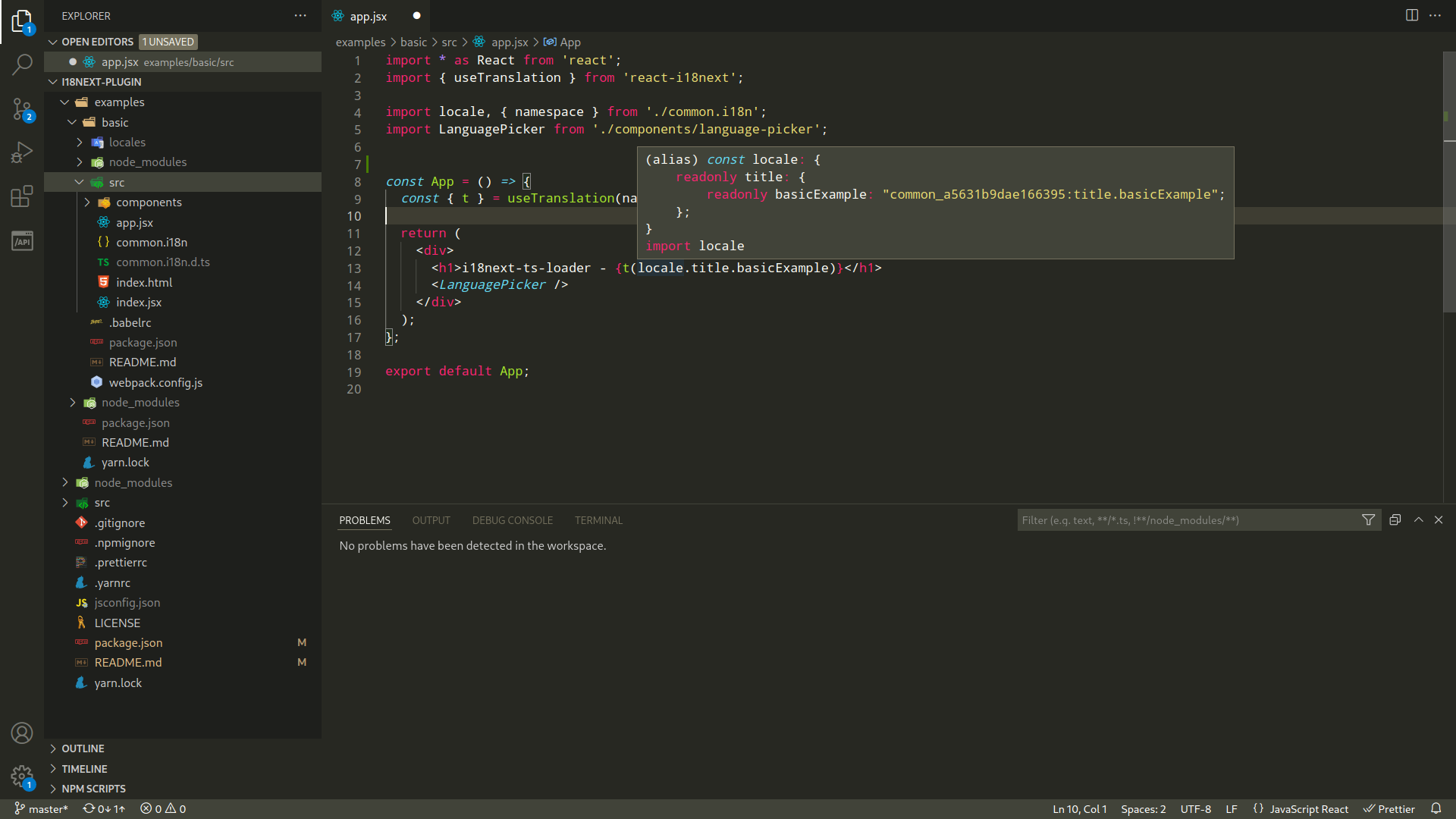The image size is (1456, 819).
Task: Expand the locales folder
Action: 126,143
